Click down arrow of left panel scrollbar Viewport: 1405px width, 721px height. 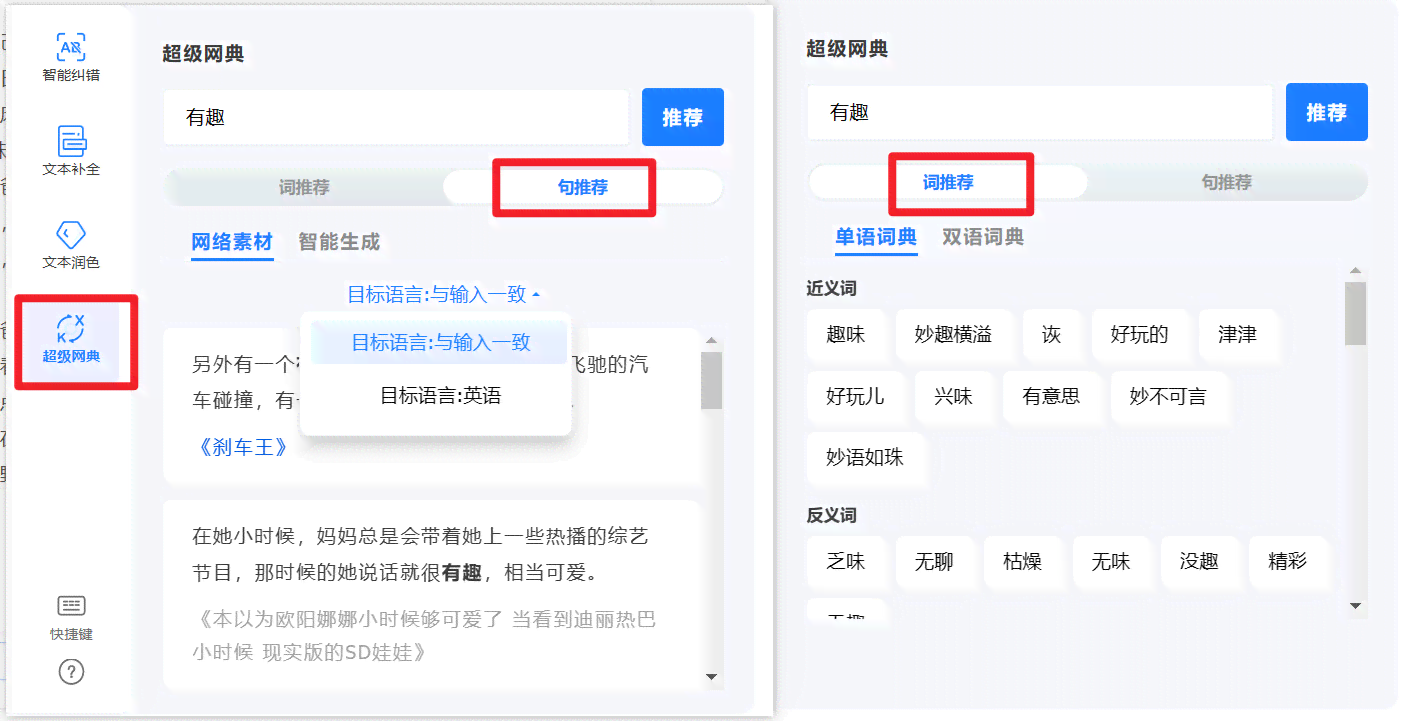tap(712, 677)
